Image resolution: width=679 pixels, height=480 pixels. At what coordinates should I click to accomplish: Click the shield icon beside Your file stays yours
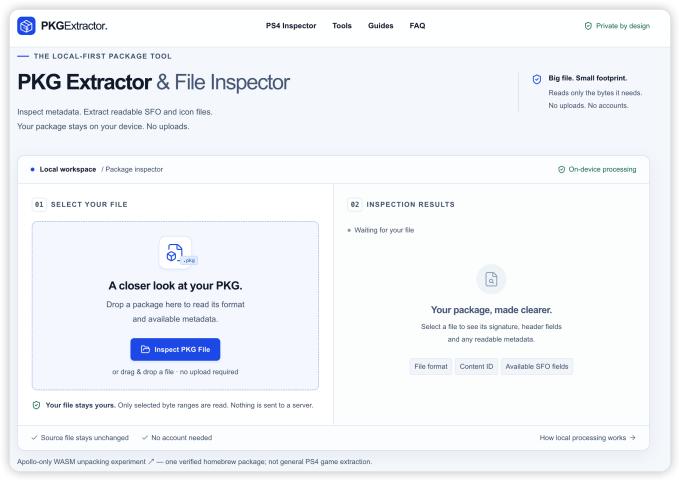[36, 405]
